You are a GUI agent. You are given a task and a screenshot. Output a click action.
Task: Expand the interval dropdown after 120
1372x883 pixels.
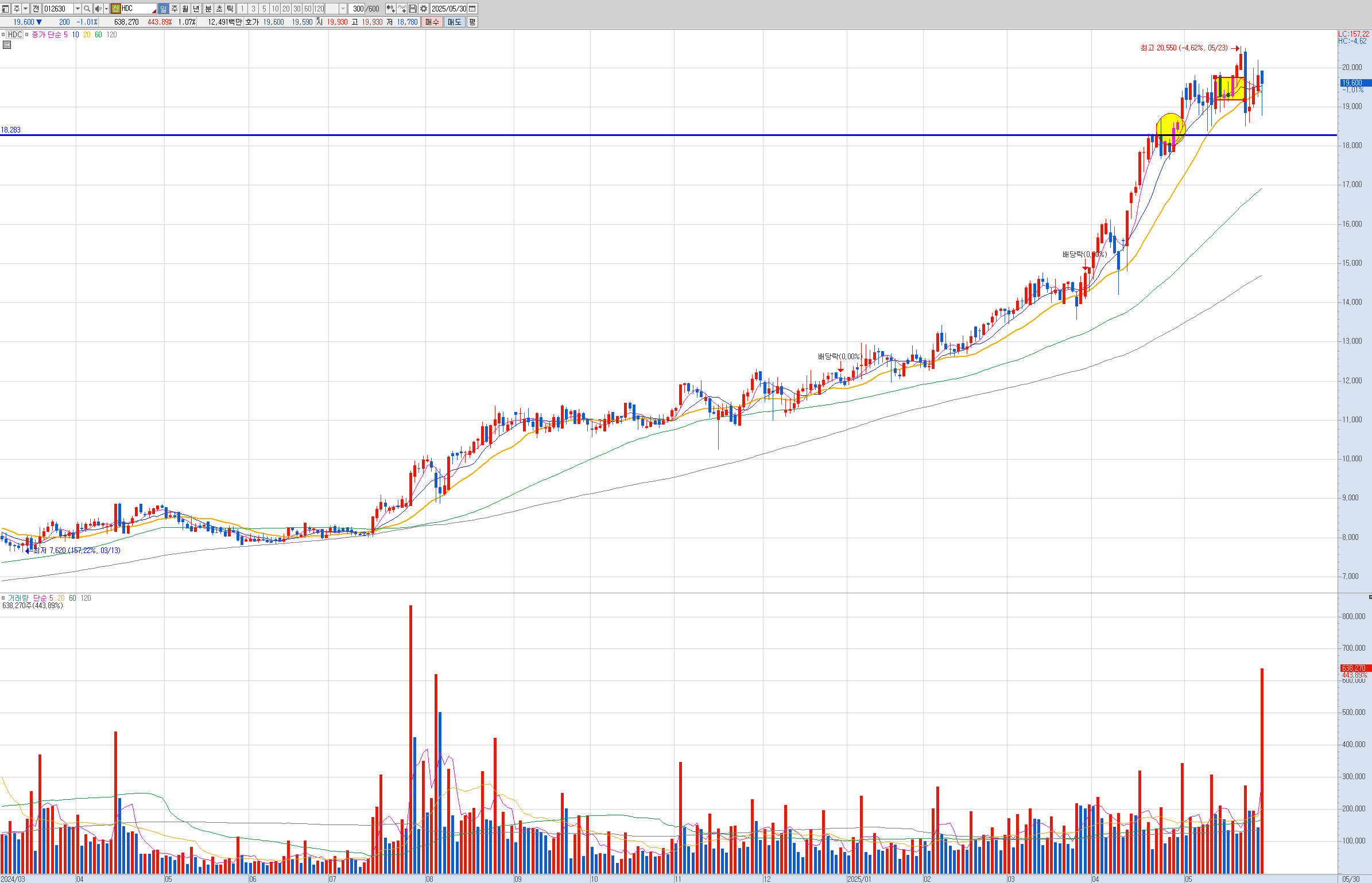(x=343, y=9)
